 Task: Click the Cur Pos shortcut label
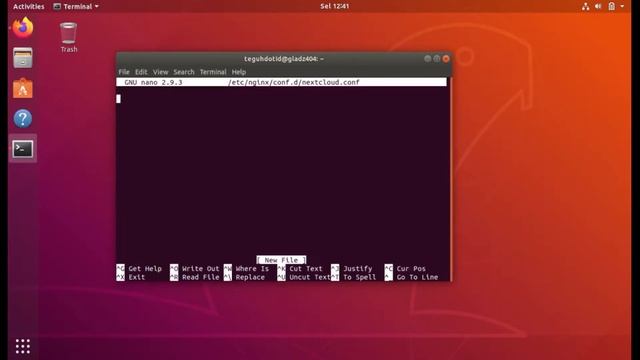pyautogui.click(x=411, y=269)
